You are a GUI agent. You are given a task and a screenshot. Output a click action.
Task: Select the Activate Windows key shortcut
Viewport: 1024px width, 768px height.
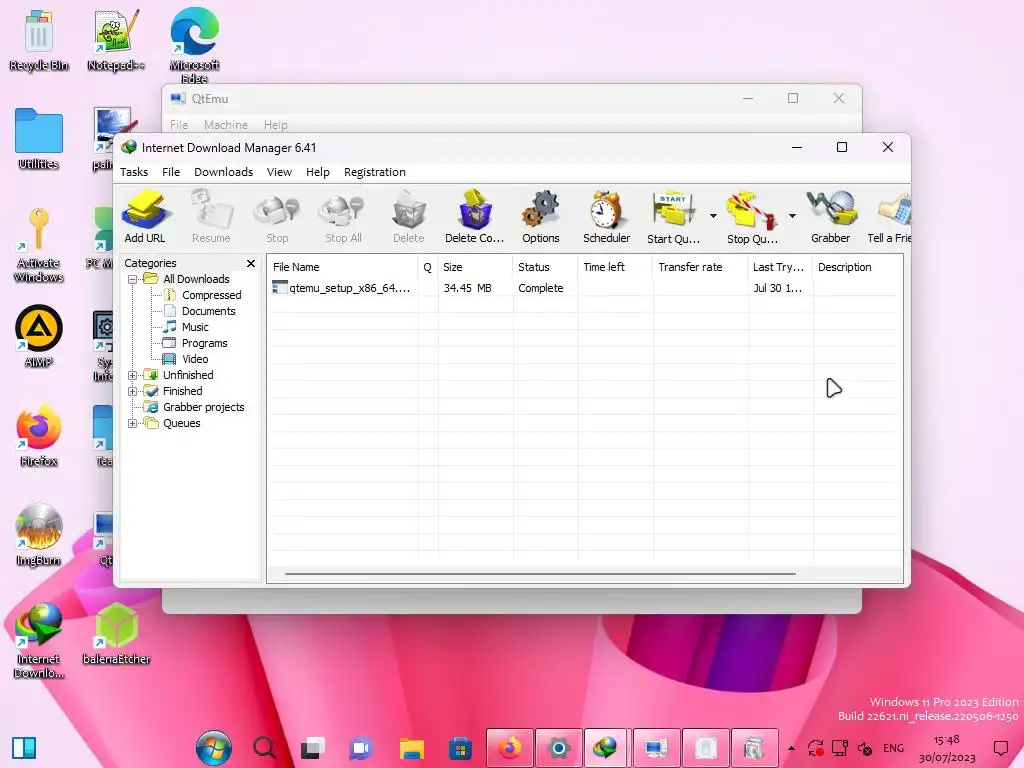click(x=39, y=245)
